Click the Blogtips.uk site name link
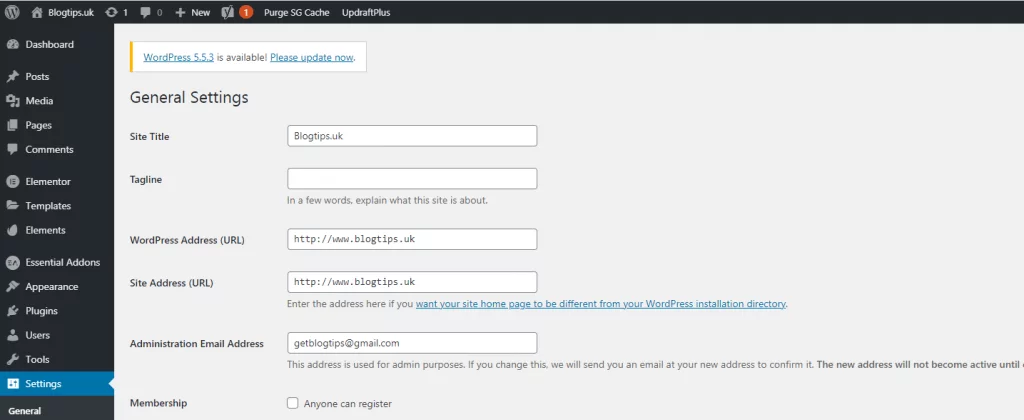1024x420 pixels. point(71,12)
